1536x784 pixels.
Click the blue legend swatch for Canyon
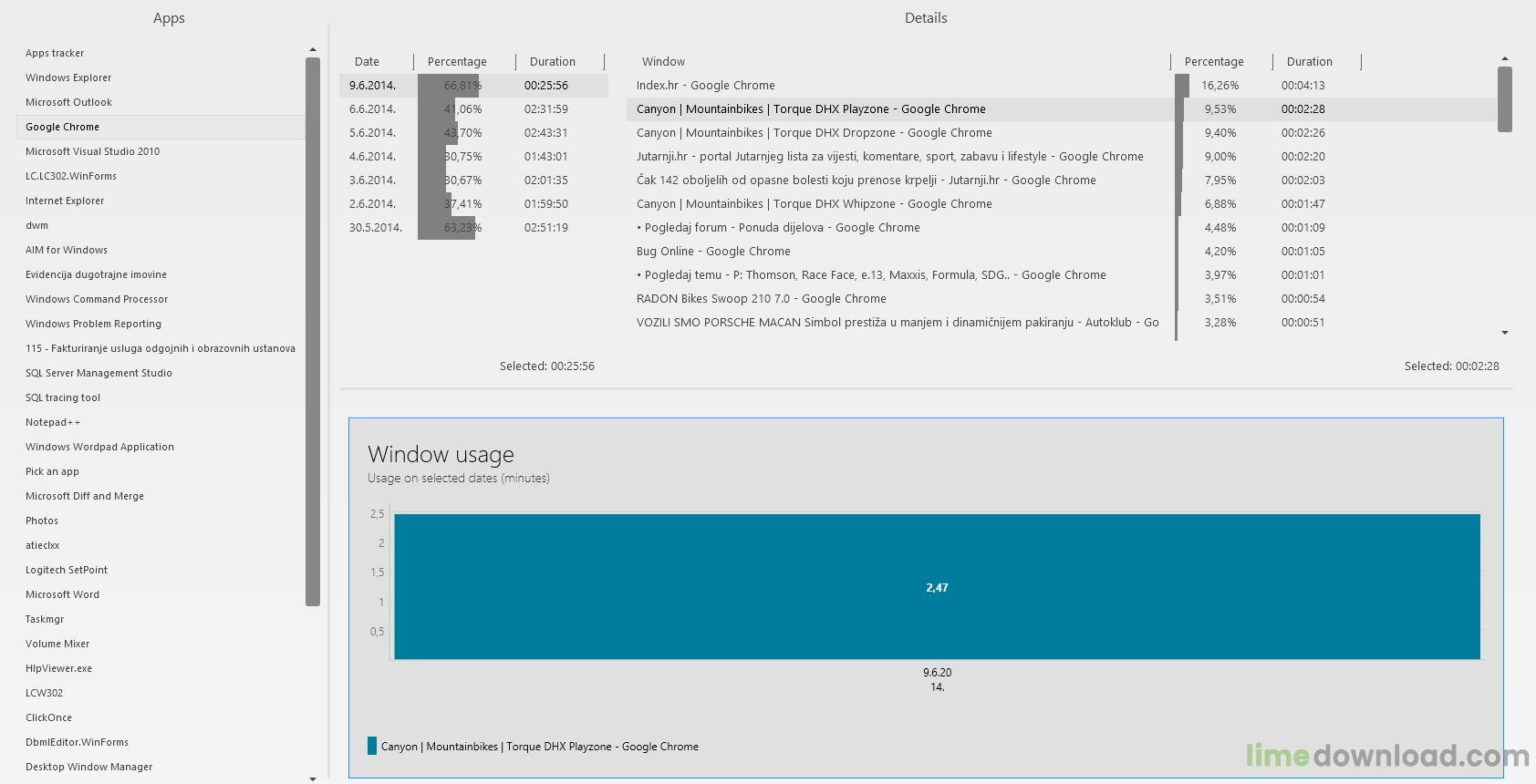point(372,746)
